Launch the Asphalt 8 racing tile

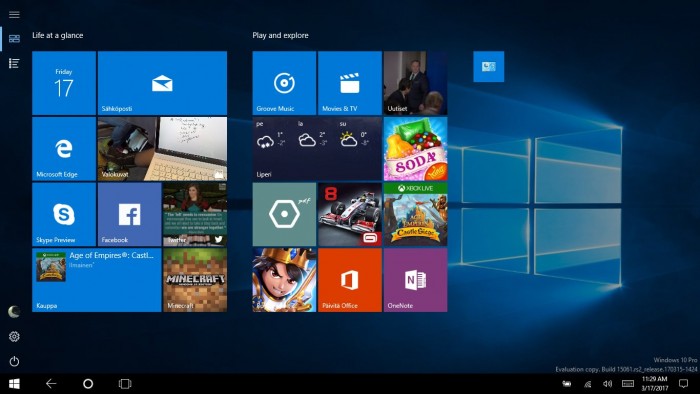coord(350,215)
